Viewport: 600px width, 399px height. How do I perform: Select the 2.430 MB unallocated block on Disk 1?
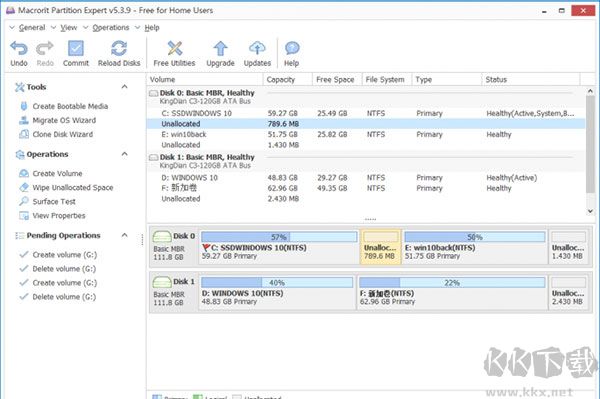[568, 292]
